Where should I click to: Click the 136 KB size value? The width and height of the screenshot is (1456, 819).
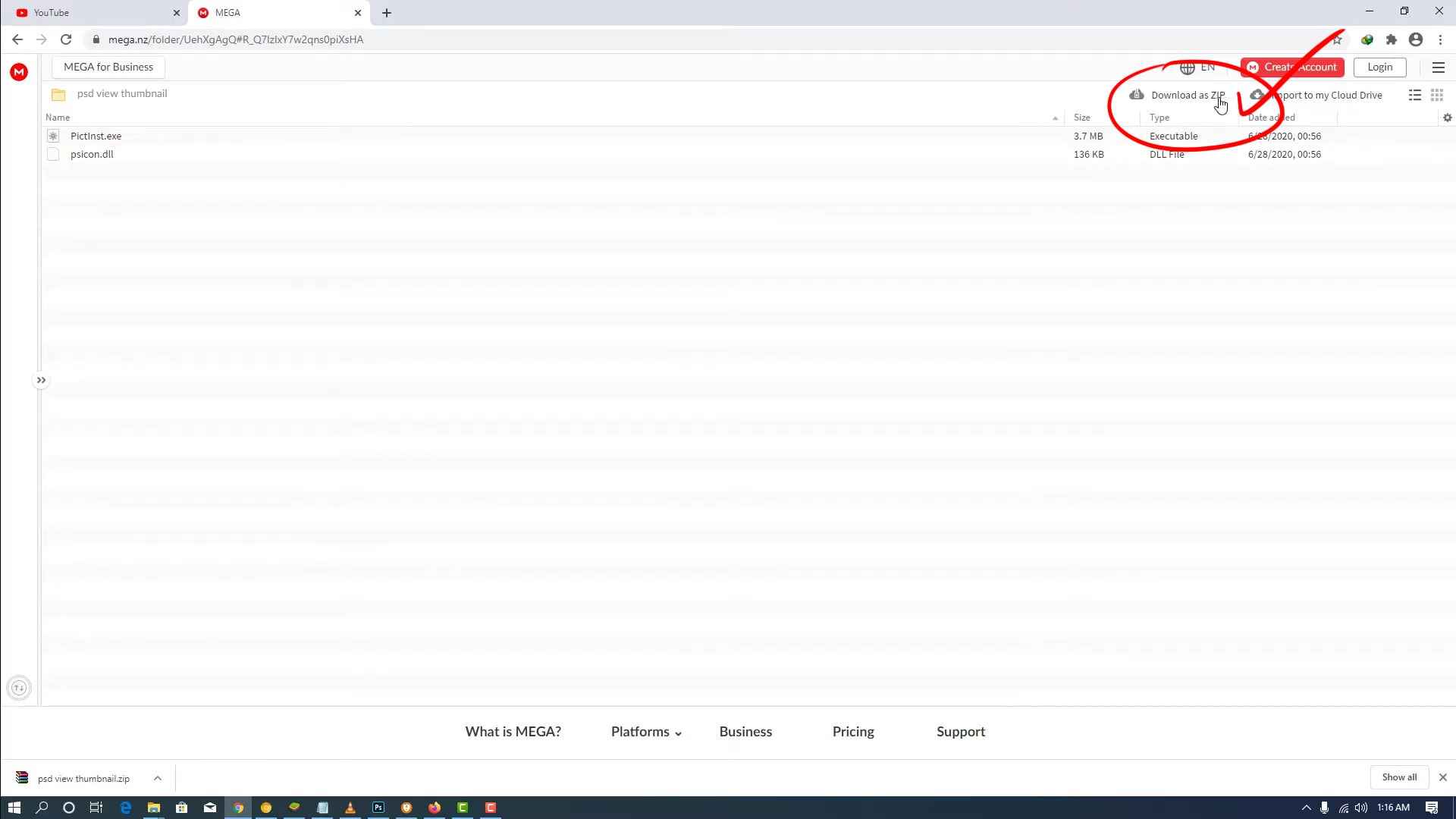1088,154
